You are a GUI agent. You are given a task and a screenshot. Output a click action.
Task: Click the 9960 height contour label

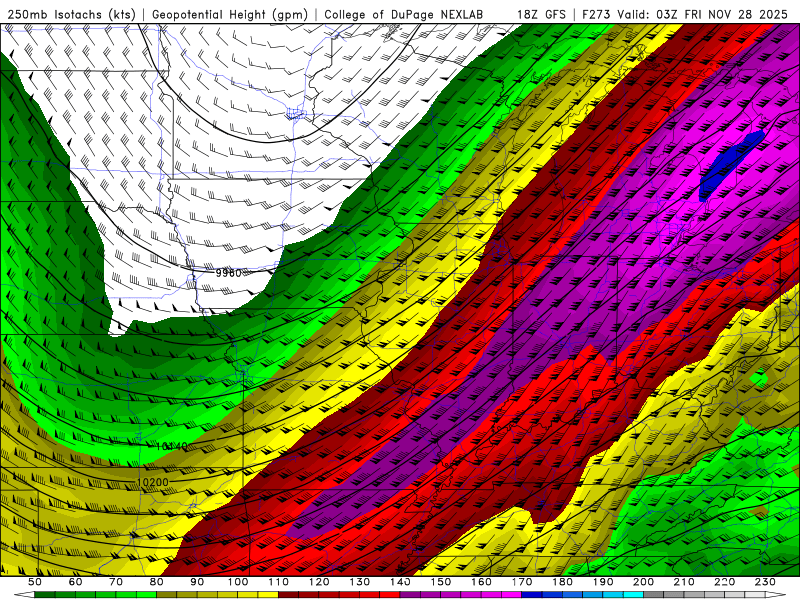228,273
